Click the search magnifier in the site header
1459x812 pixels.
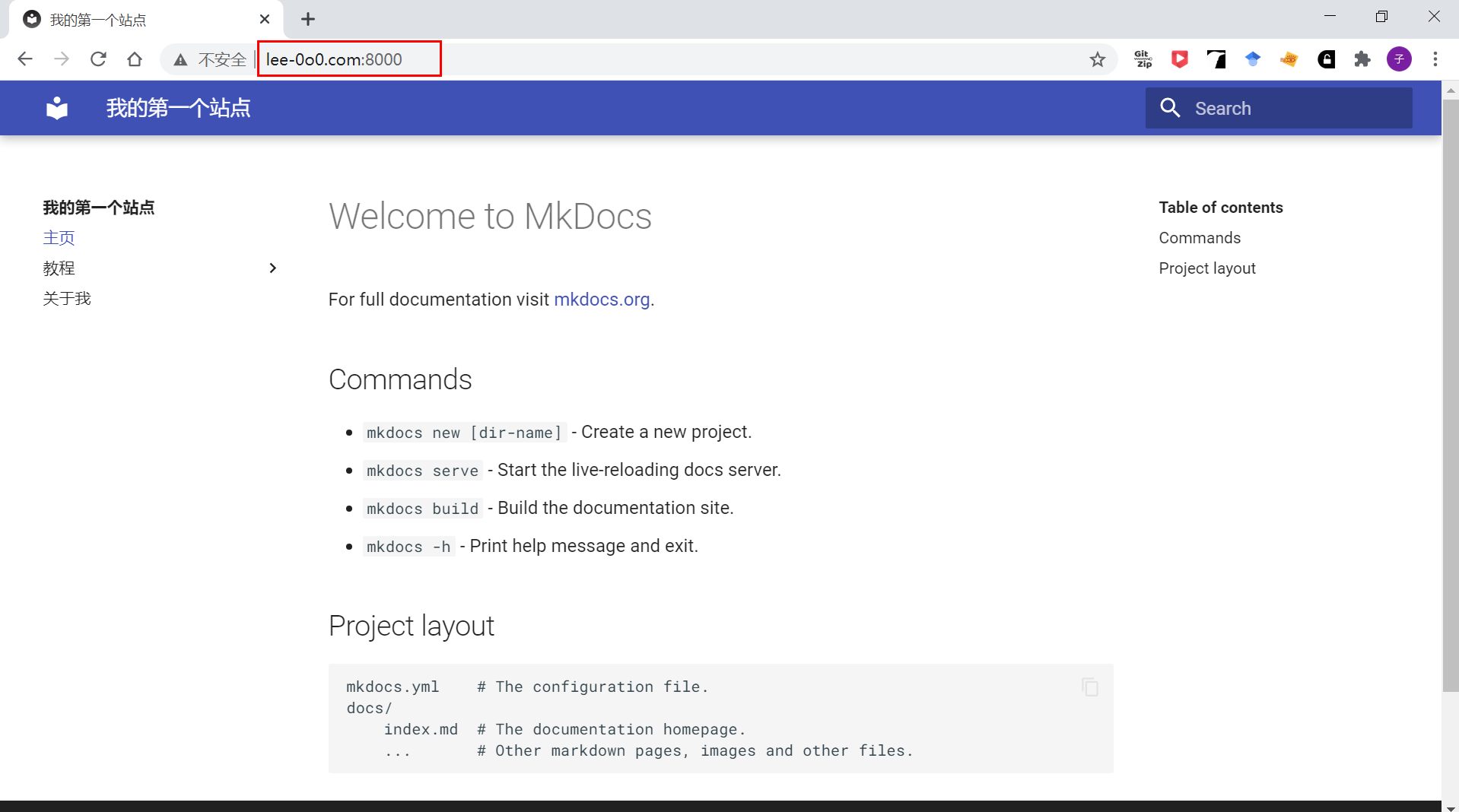tap(1170, 108)
